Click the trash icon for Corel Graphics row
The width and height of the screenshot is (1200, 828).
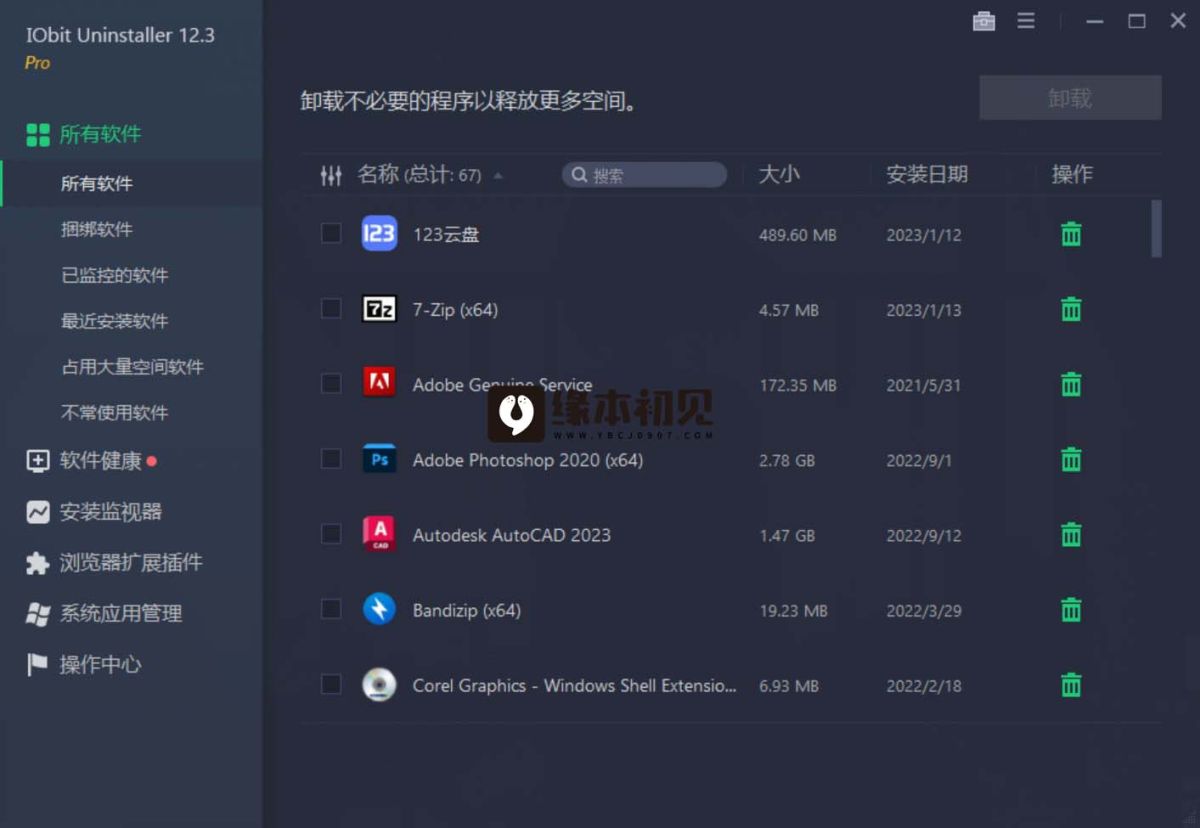pyautogui.click(x=1071, y=685)
